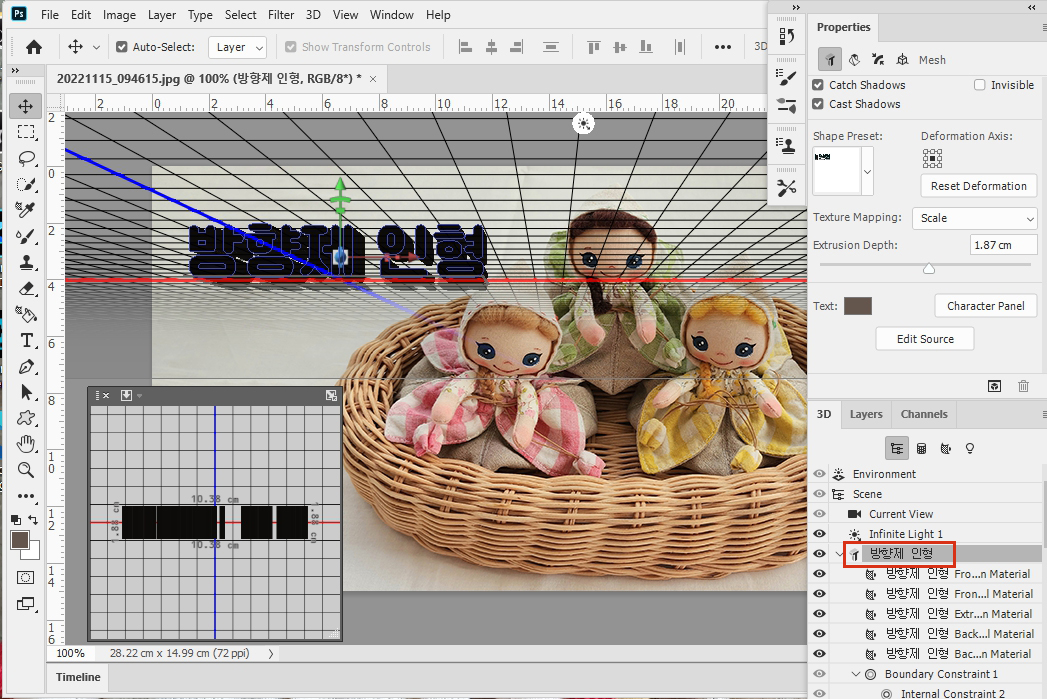Open the Filter menu

click(x=281, y=15)
